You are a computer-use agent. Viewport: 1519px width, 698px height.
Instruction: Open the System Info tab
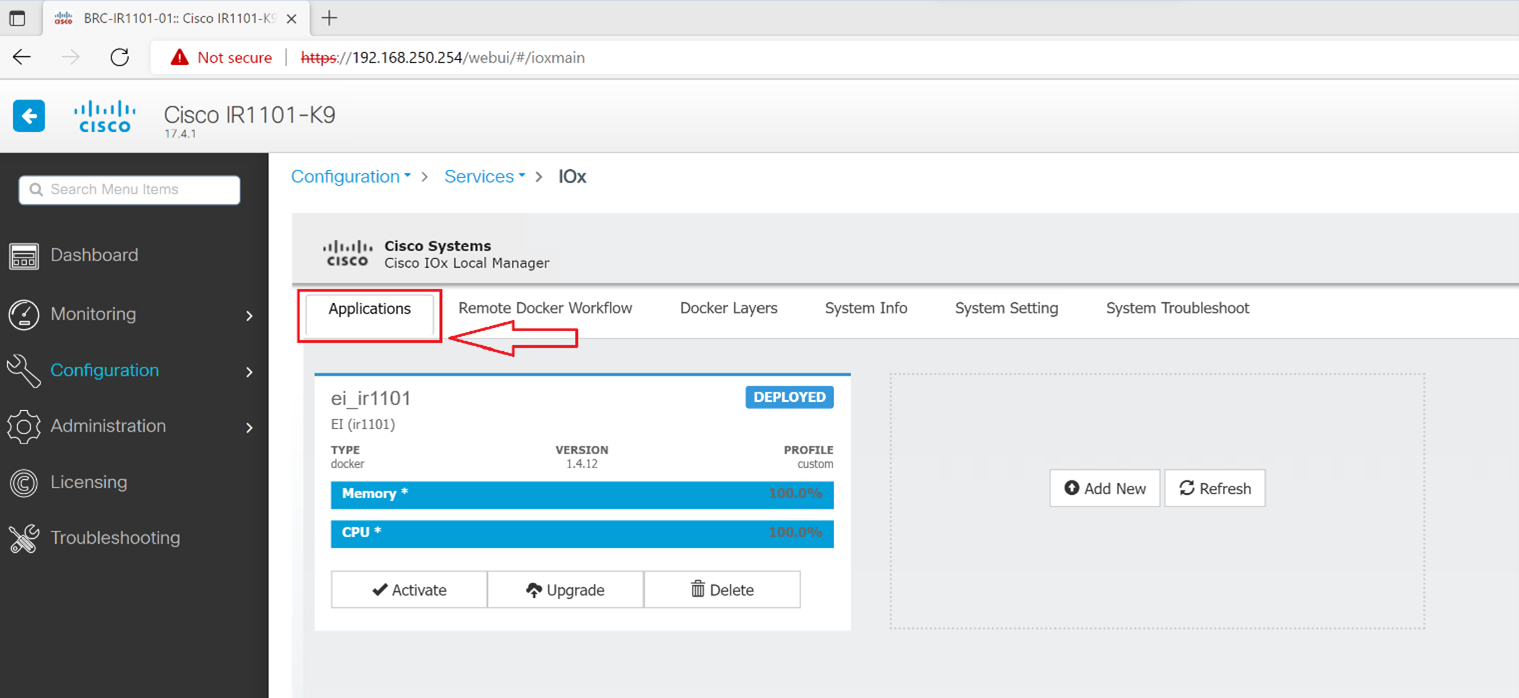[x=865, y=308]
